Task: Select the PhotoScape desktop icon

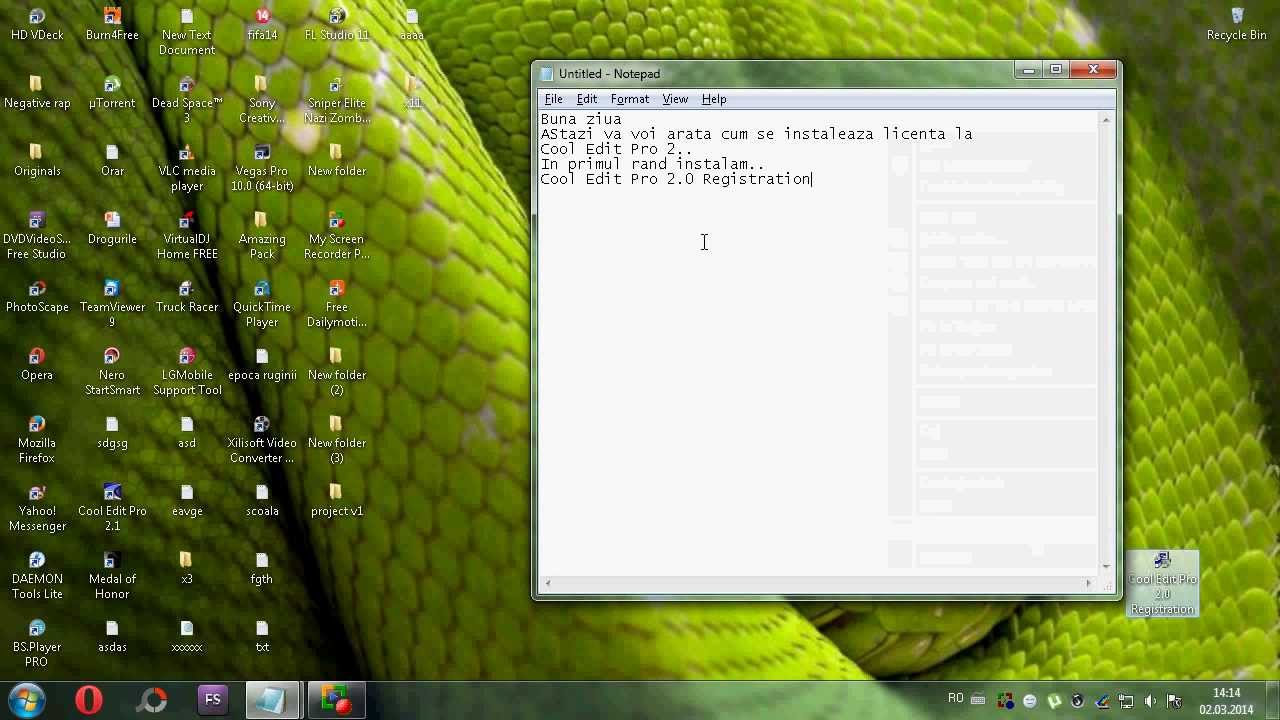Action: click(37, 297)
